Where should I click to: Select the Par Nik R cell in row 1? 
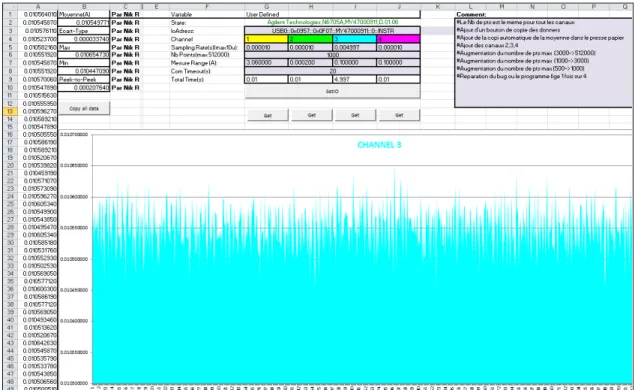click(x=126, y=14)
